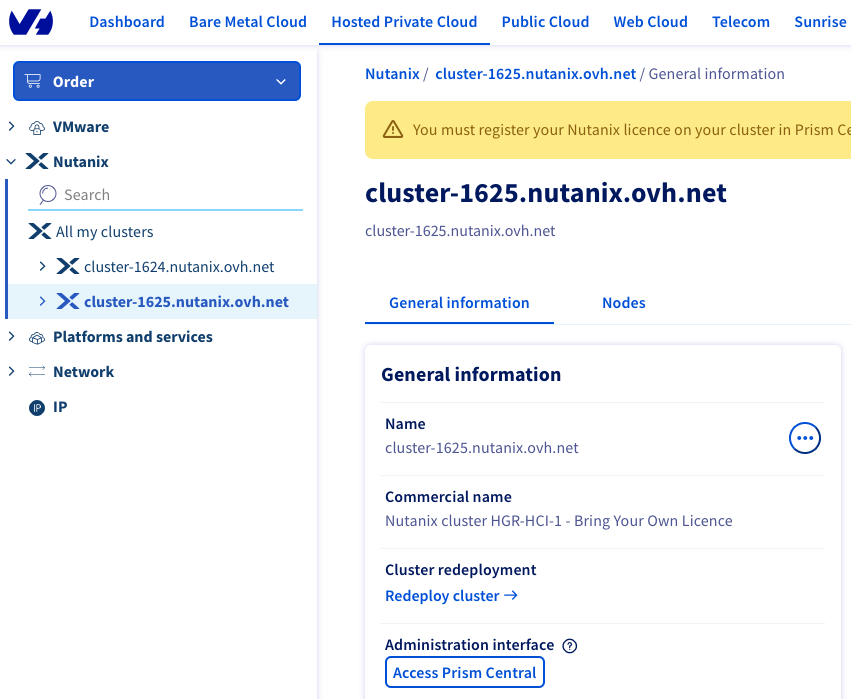
Task: Select the General information tab
Action: pos(459,303)
